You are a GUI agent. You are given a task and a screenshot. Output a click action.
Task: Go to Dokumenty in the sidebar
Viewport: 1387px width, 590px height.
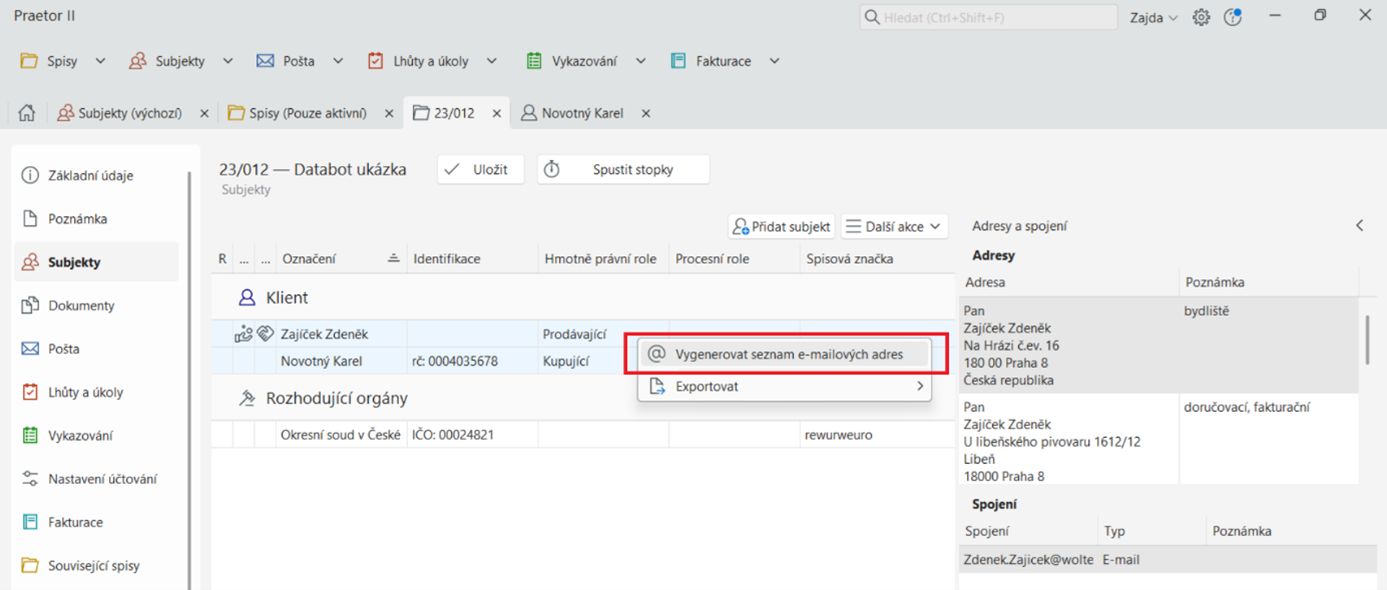pyautogui.click(x=81, y=306)
